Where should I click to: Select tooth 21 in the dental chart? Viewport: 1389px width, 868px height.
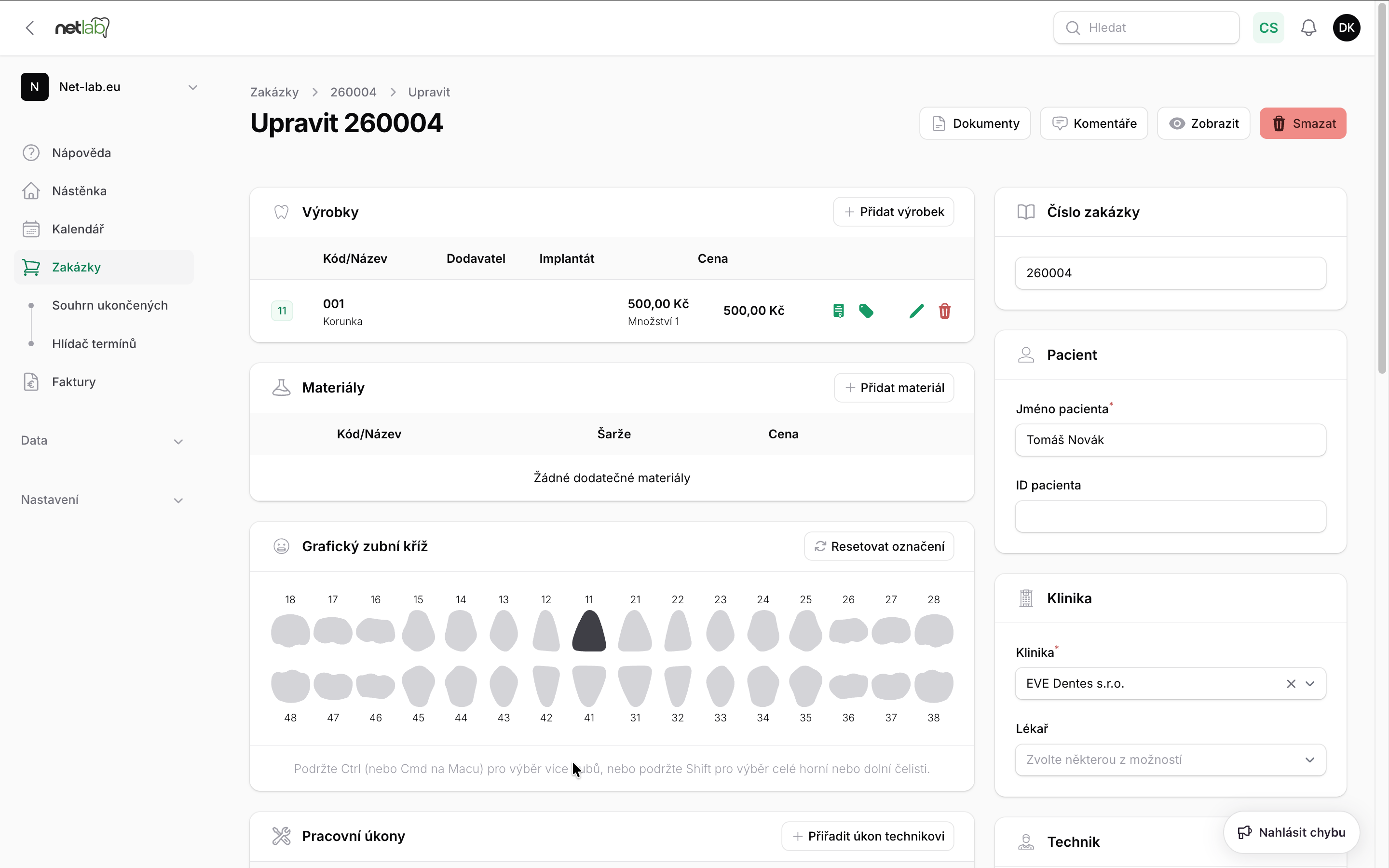pos(635,630)
